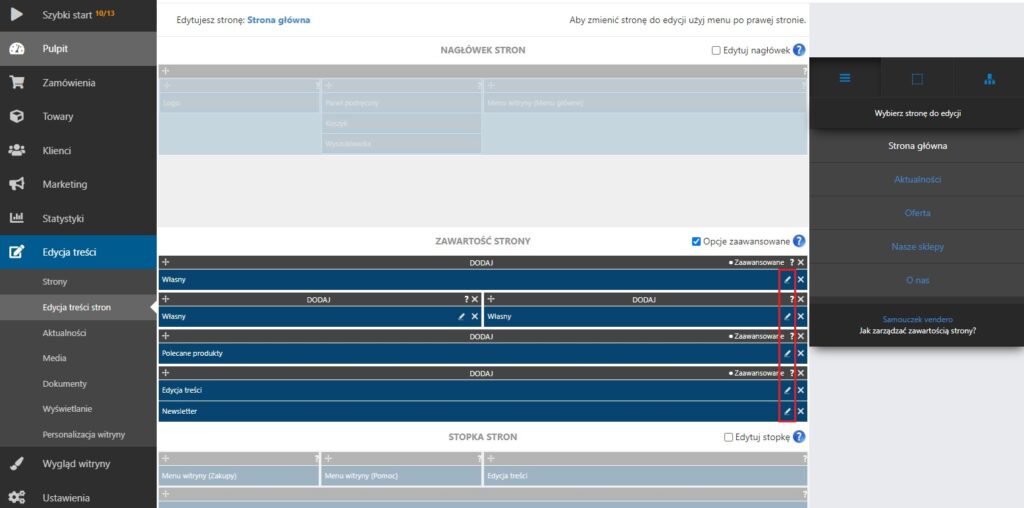Open the Samouczek vendero tutorial link
1024x508 pixels.
coord(917,318)
